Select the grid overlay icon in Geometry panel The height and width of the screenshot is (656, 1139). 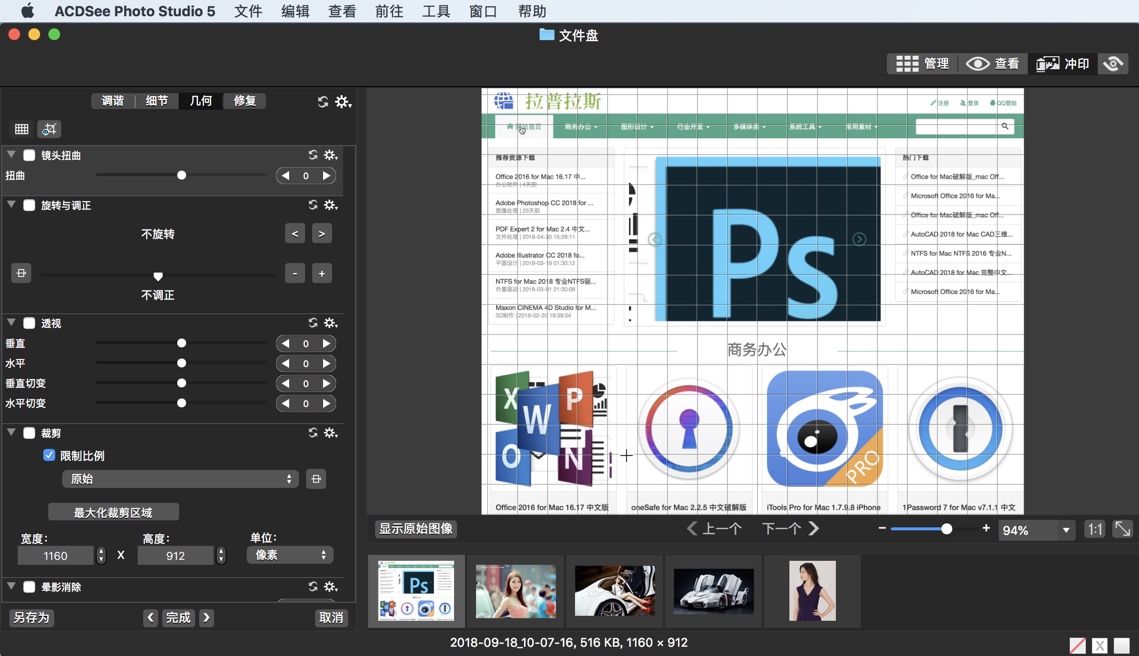click(21, 129)
